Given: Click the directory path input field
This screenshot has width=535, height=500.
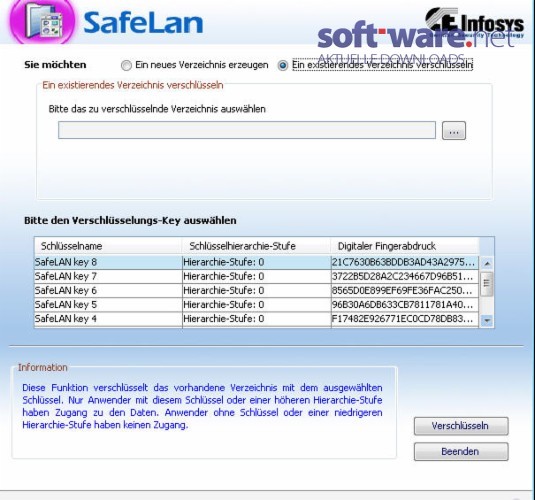Looking at the screenshot, I should (x=247, y=130).
